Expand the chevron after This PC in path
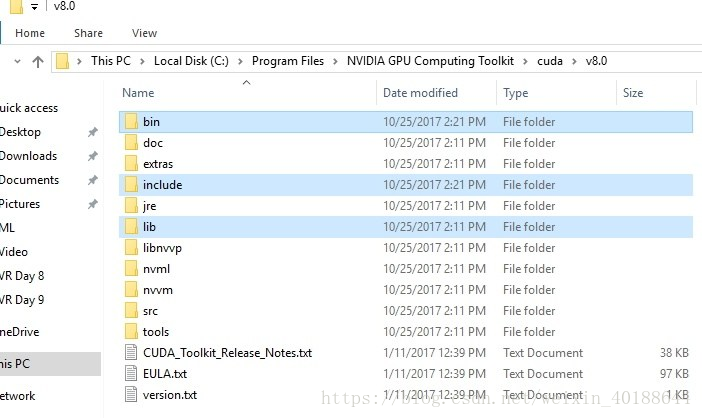The height and width of the screenshot is (418, 702). 142,61
